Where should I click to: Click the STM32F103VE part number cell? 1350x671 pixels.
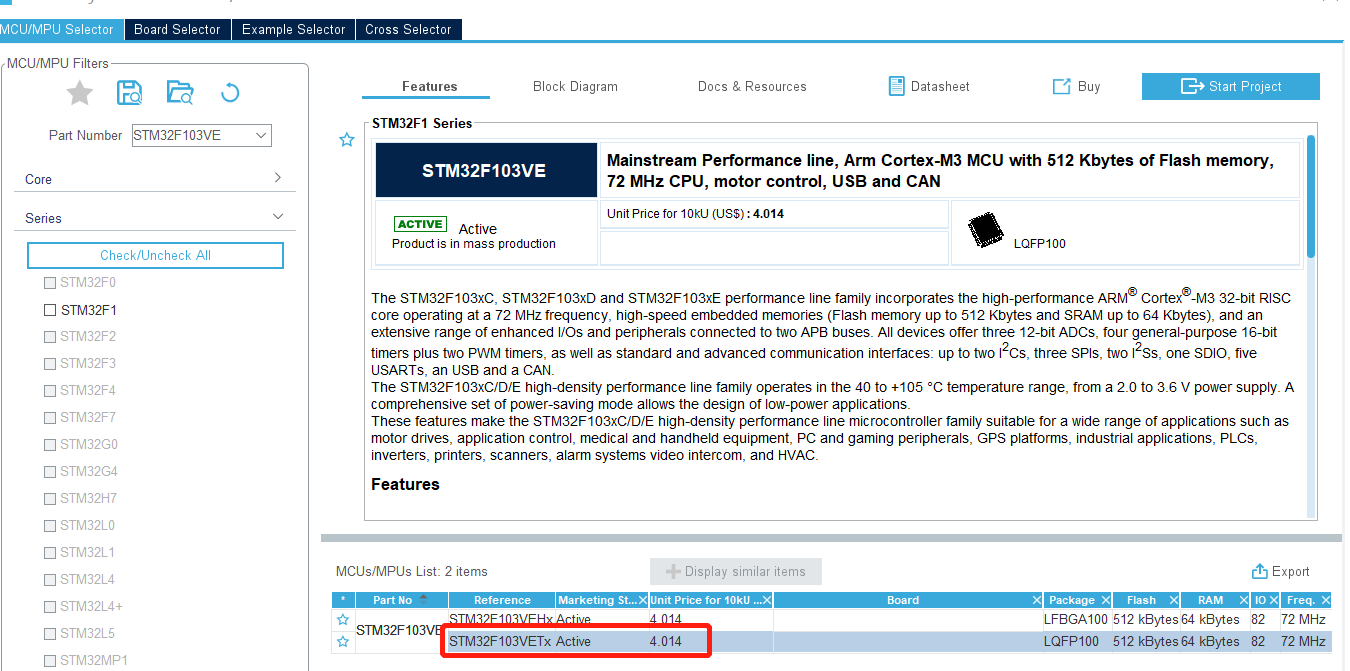click(400, 630)
